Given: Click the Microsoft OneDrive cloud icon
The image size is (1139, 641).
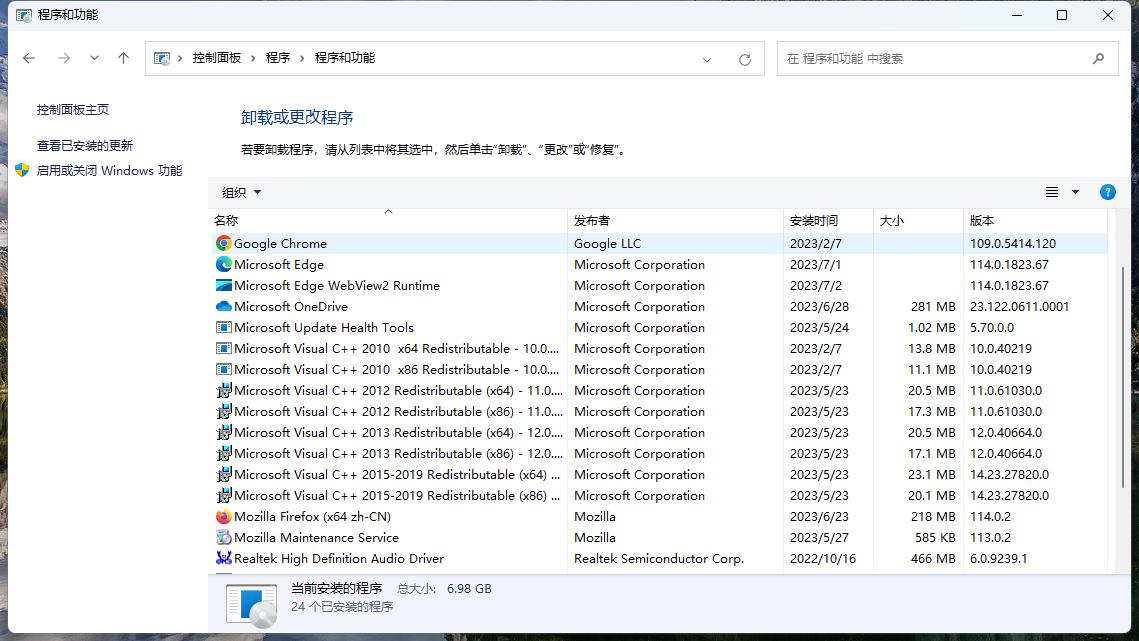Looking at the screenshot, I should click(222, 306).
